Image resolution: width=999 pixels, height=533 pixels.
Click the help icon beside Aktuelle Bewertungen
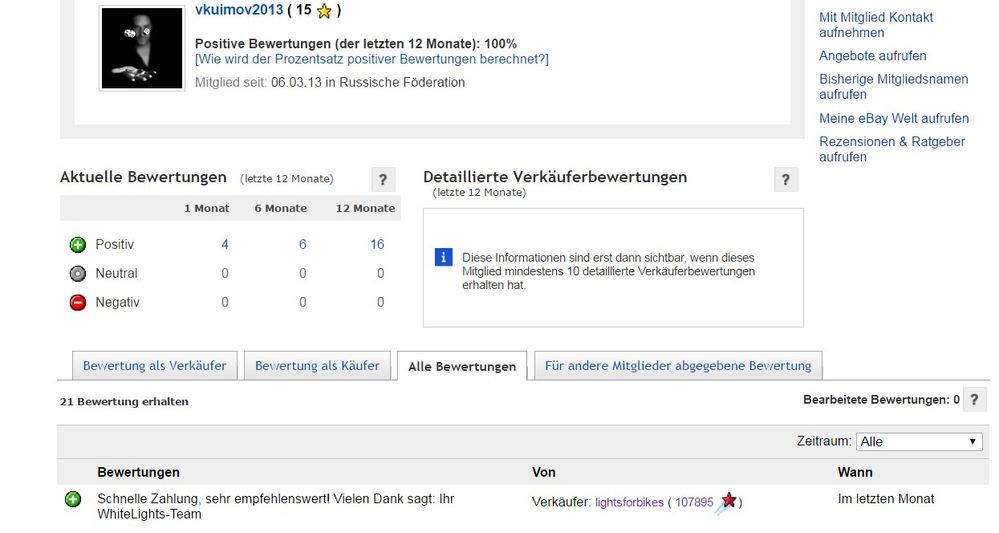click(383, 180)
